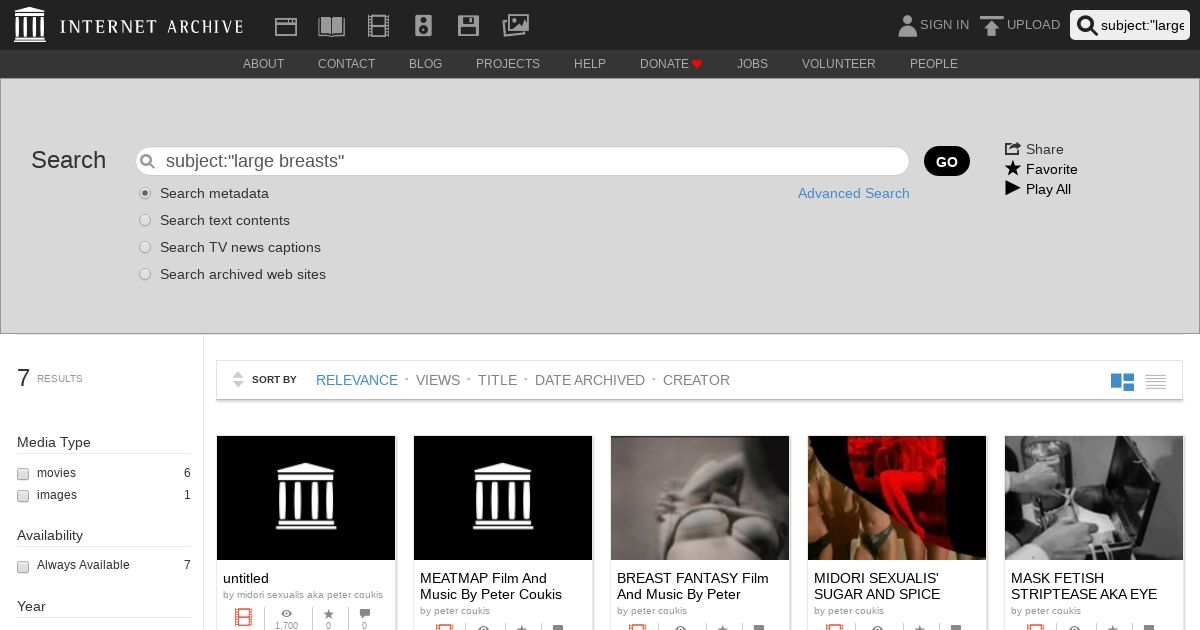Open the Images icon in navbar
The height and width of the screenshot is (630, 1200).
coord(515,25)
